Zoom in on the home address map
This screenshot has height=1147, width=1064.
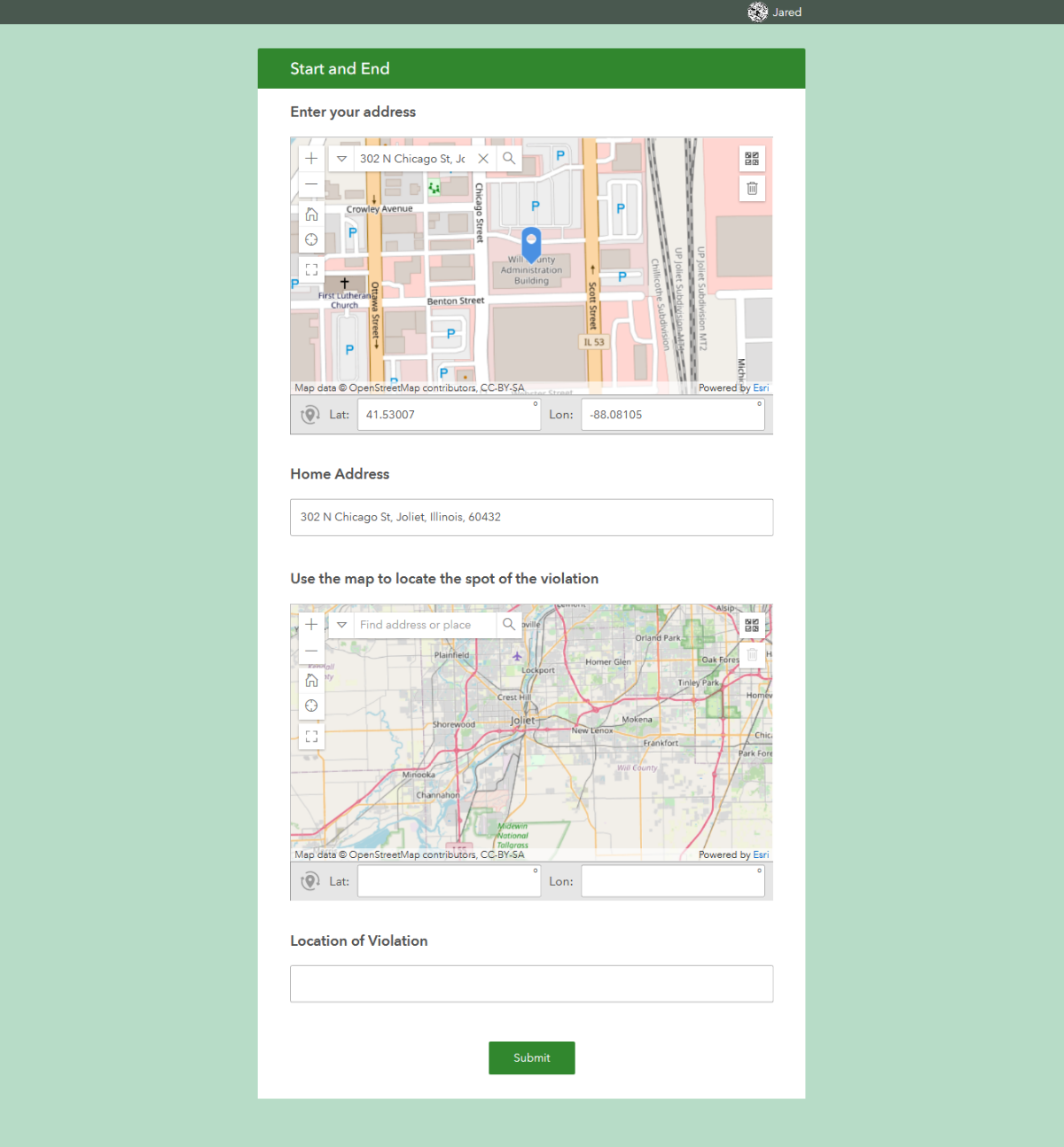coord(311,158)
